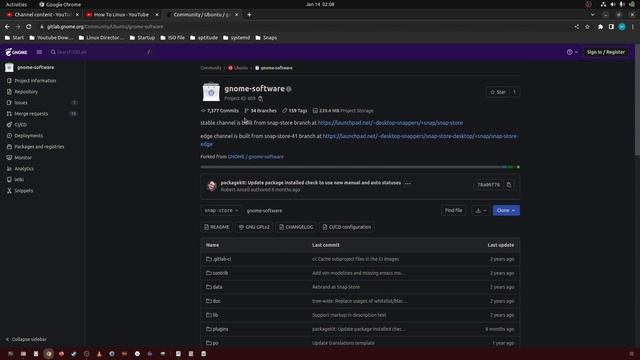640x360 pixels.
Task: Click the repository languages bar
Action: point(360,167)
